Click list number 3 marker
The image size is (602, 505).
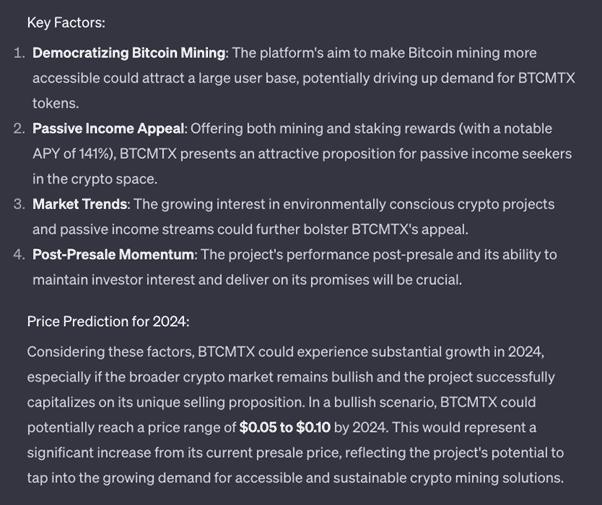pos(19,204)
